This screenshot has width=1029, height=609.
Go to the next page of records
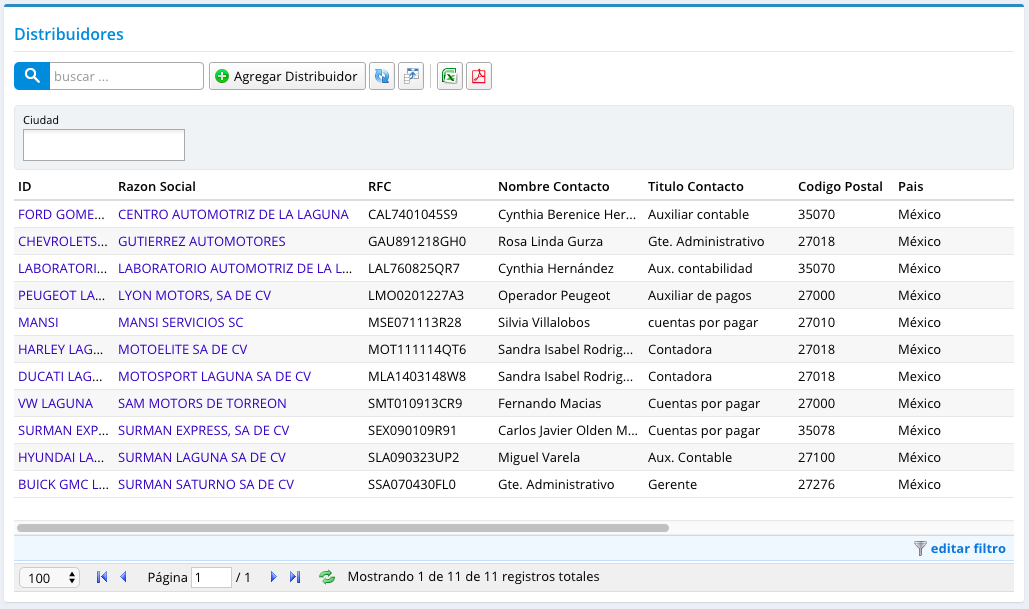click(274, 577)
